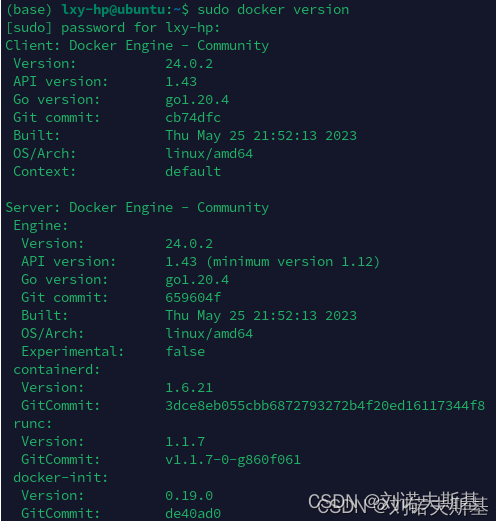Click the Client Docker Engine Community heading
496x521 pixels.
tap(137, 46)
